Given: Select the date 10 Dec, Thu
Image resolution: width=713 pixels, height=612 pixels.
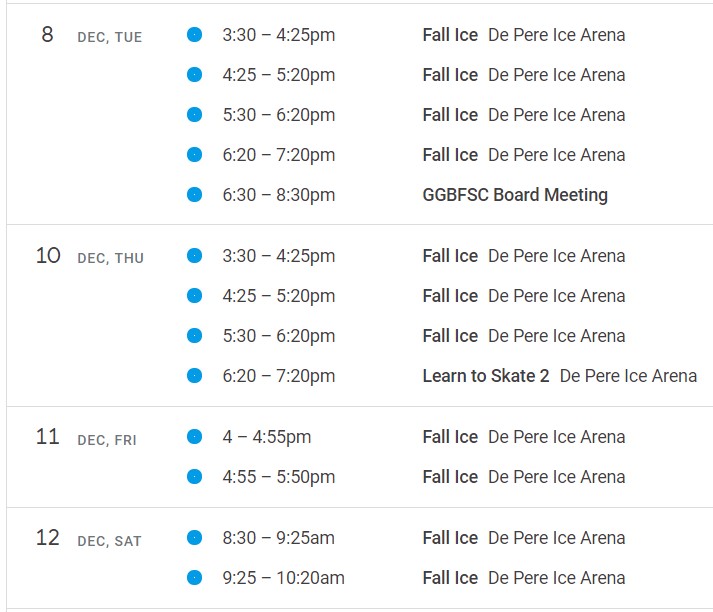Looking at the screenshot, I should 90,256.
